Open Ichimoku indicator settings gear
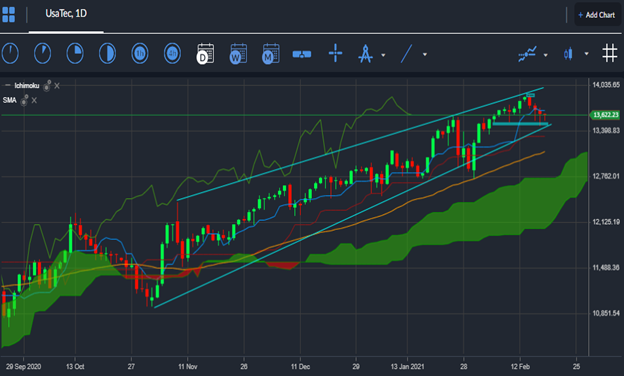 (47, 85)
